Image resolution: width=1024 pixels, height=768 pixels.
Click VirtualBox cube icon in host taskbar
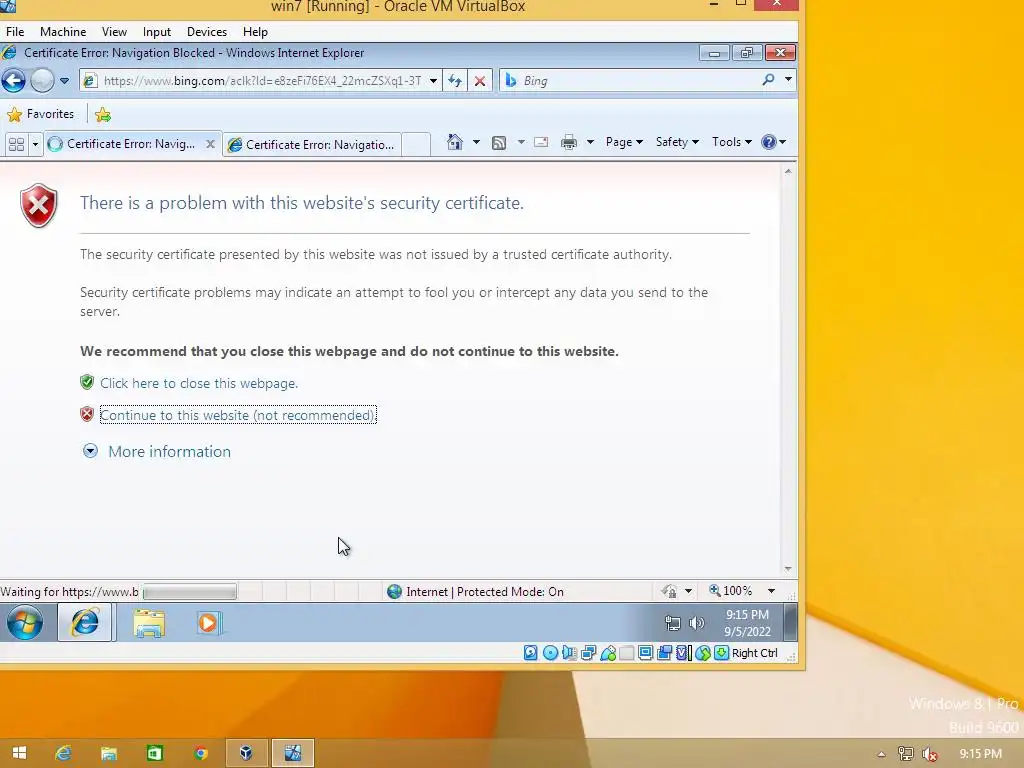click(x=246, y=753)
